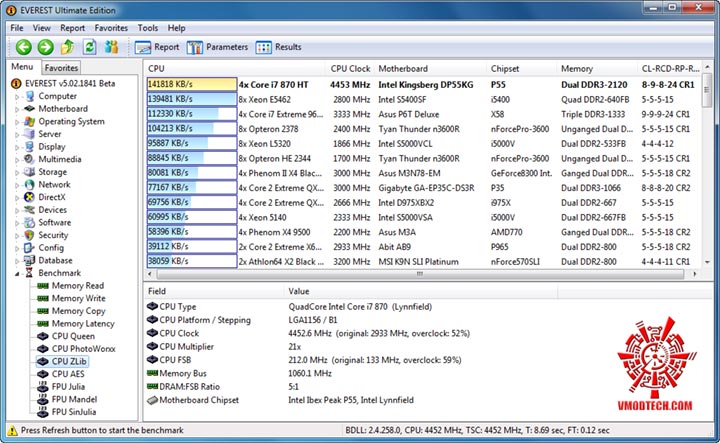This screenshot has width=720, height=443.
Task: Expand the Display tree node
Action: coord(17,147)
